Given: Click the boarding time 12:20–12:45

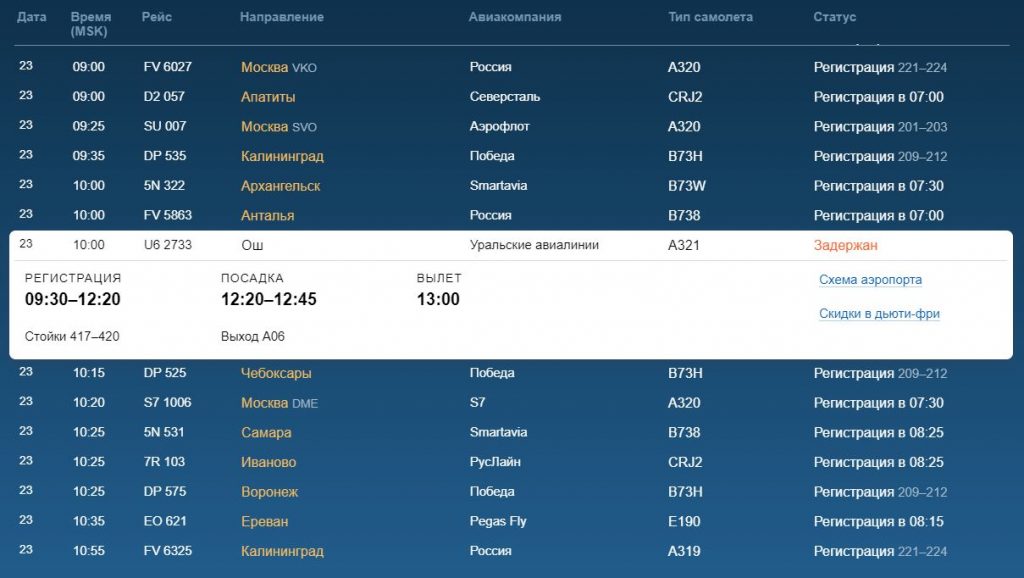Looking at the screenshot, I should pyautogui.click(x=268, y=299).
